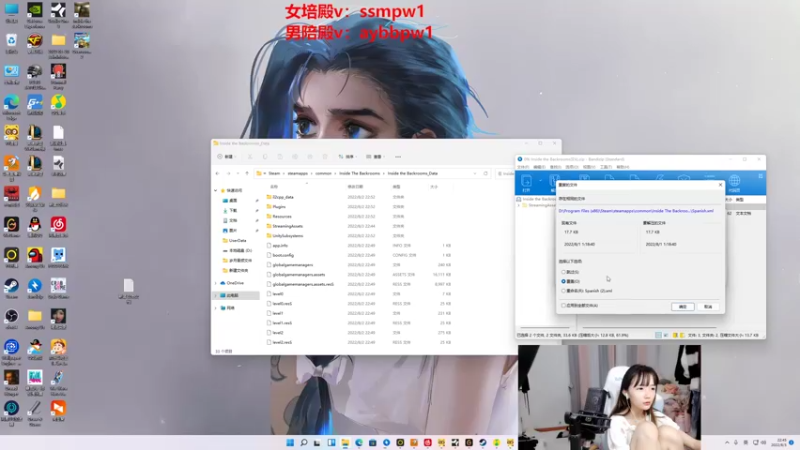Select OneDrive in the navigation pane
The image size is (800, 450).
[235, 283]
